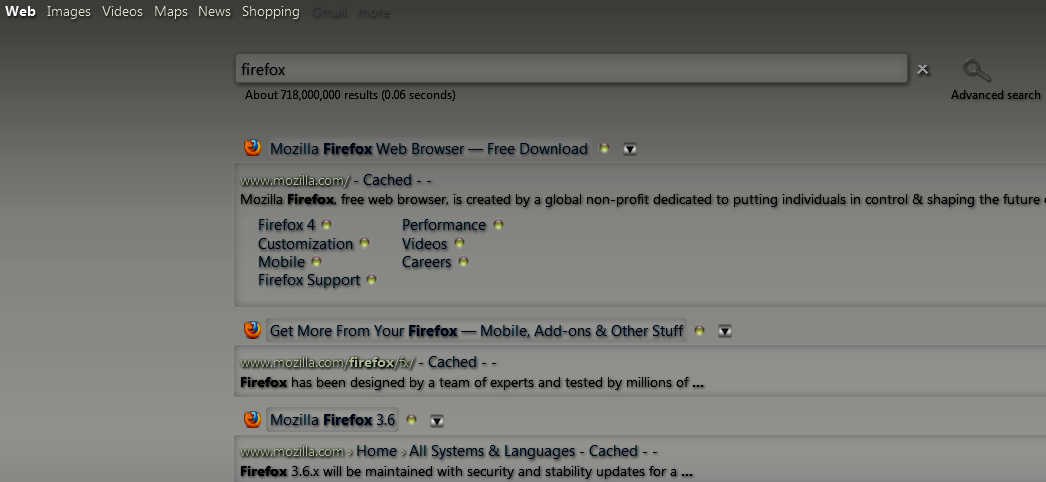Click the yellow dot next to Firefox 4

(x=326, y=225)
